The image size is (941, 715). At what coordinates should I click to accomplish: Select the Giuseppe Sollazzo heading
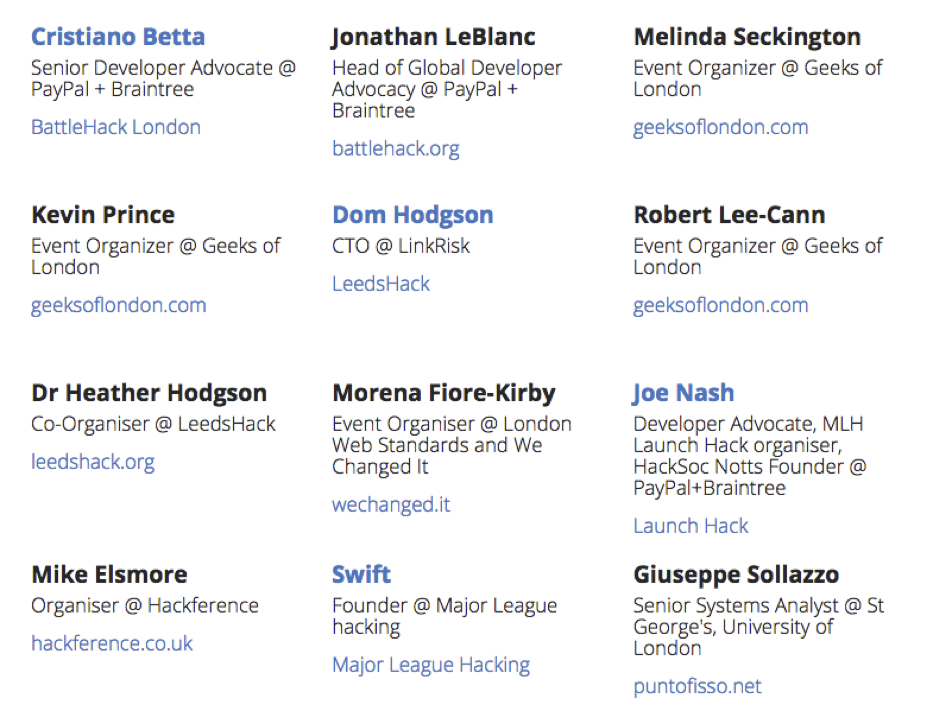[x=736, y=575]
